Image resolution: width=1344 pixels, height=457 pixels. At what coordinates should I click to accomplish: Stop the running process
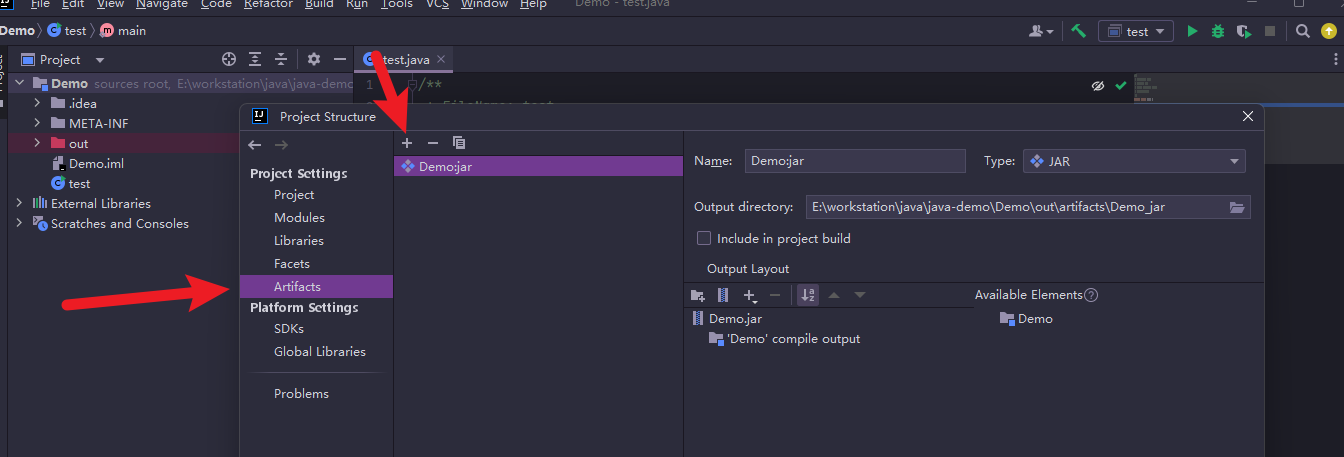click(1270, 31)
